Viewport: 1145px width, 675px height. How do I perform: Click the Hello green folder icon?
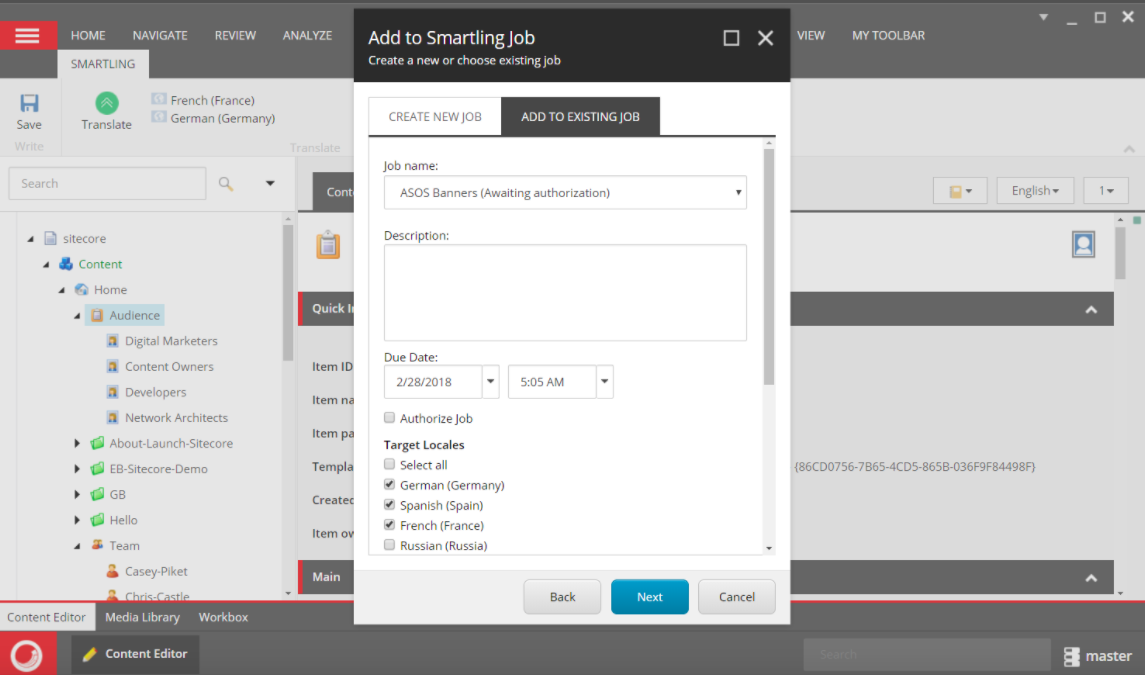pyautogui.click(x=97, y=519)
